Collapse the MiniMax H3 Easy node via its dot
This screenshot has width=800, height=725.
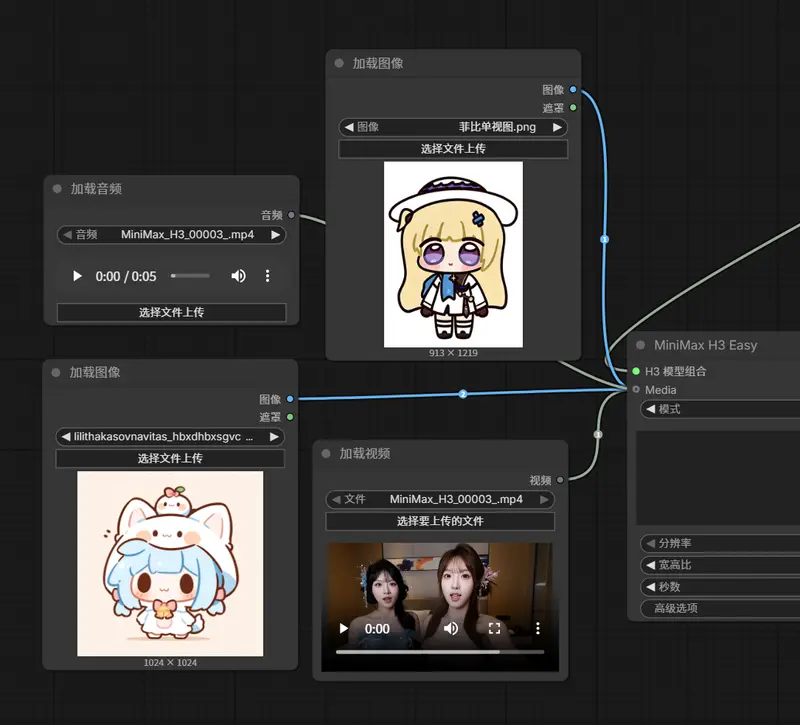(x=640, y=345)
